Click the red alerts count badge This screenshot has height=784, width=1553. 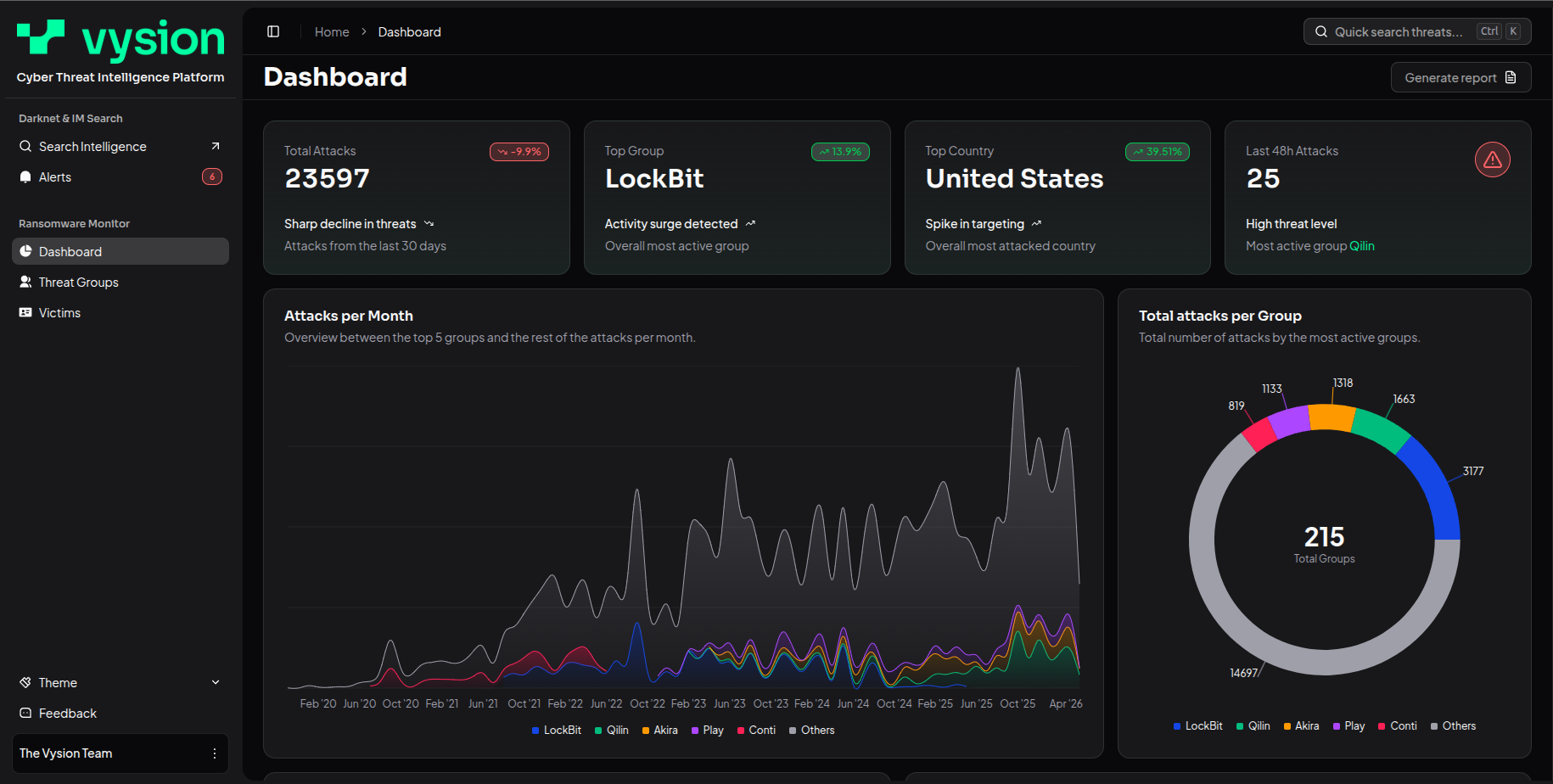212,176
